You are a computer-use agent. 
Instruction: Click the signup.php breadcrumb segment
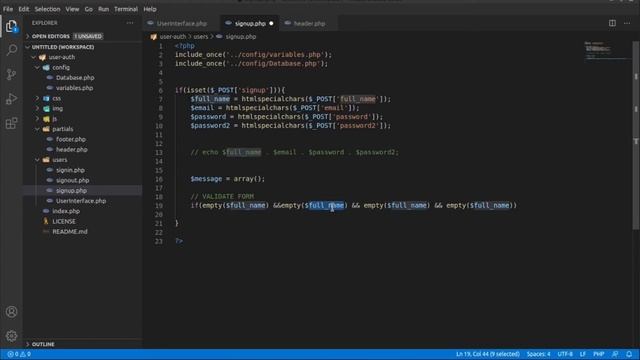click(x=241, y=37)
